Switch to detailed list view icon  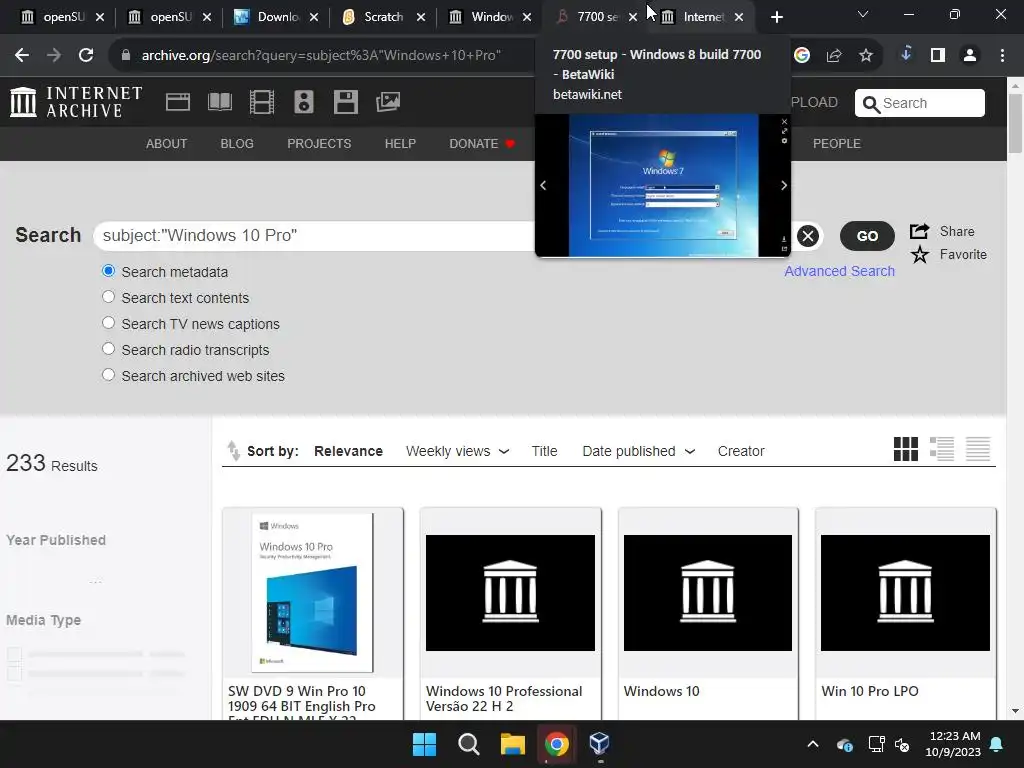point(942,449)
